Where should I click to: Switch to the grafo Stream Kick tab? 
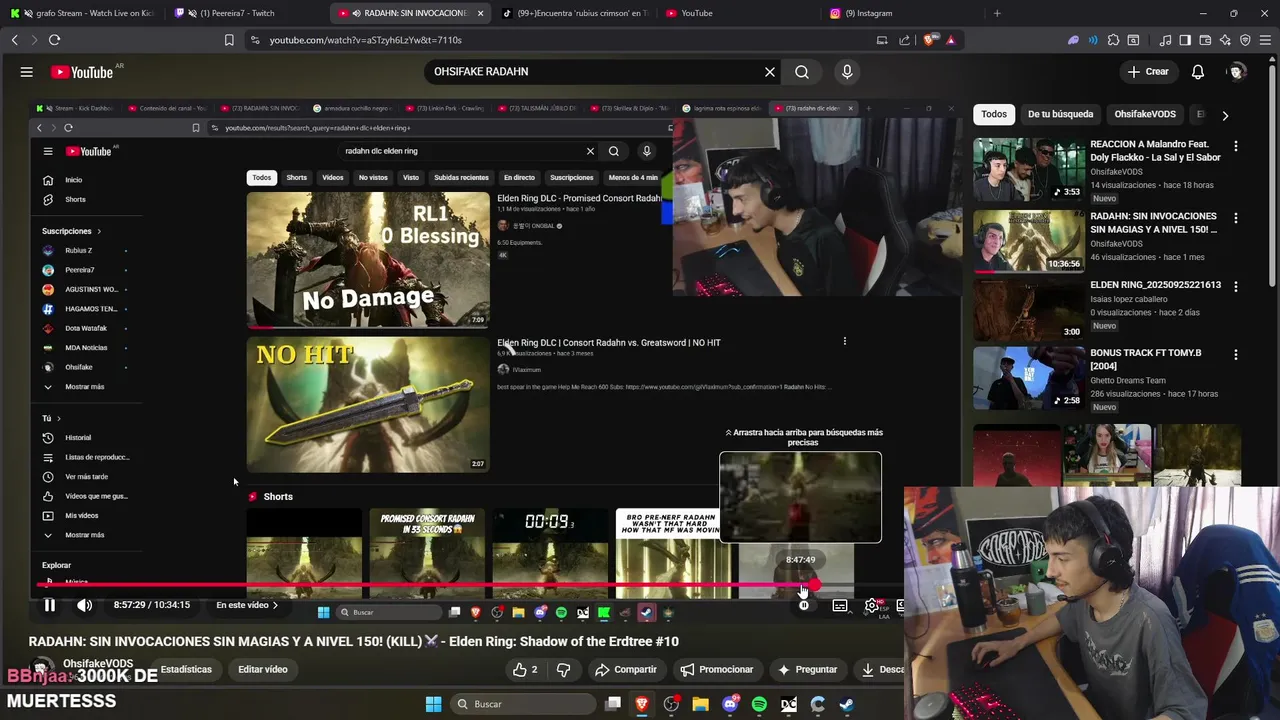pyautogui.click(x=80, y=13)
